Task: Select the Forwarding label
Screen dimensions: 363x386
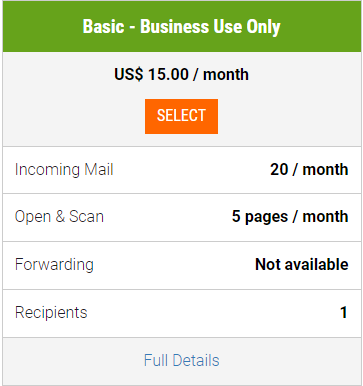Action: (x=54, y=265)
